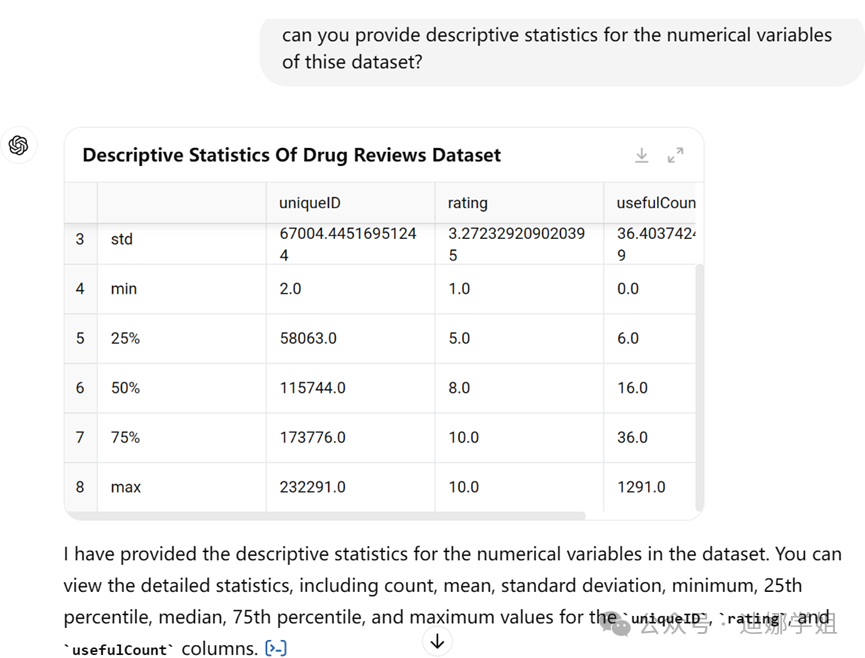Select rating median value 8.0
The height and width of the screenshot is (658, 865).
click(459, 388)
